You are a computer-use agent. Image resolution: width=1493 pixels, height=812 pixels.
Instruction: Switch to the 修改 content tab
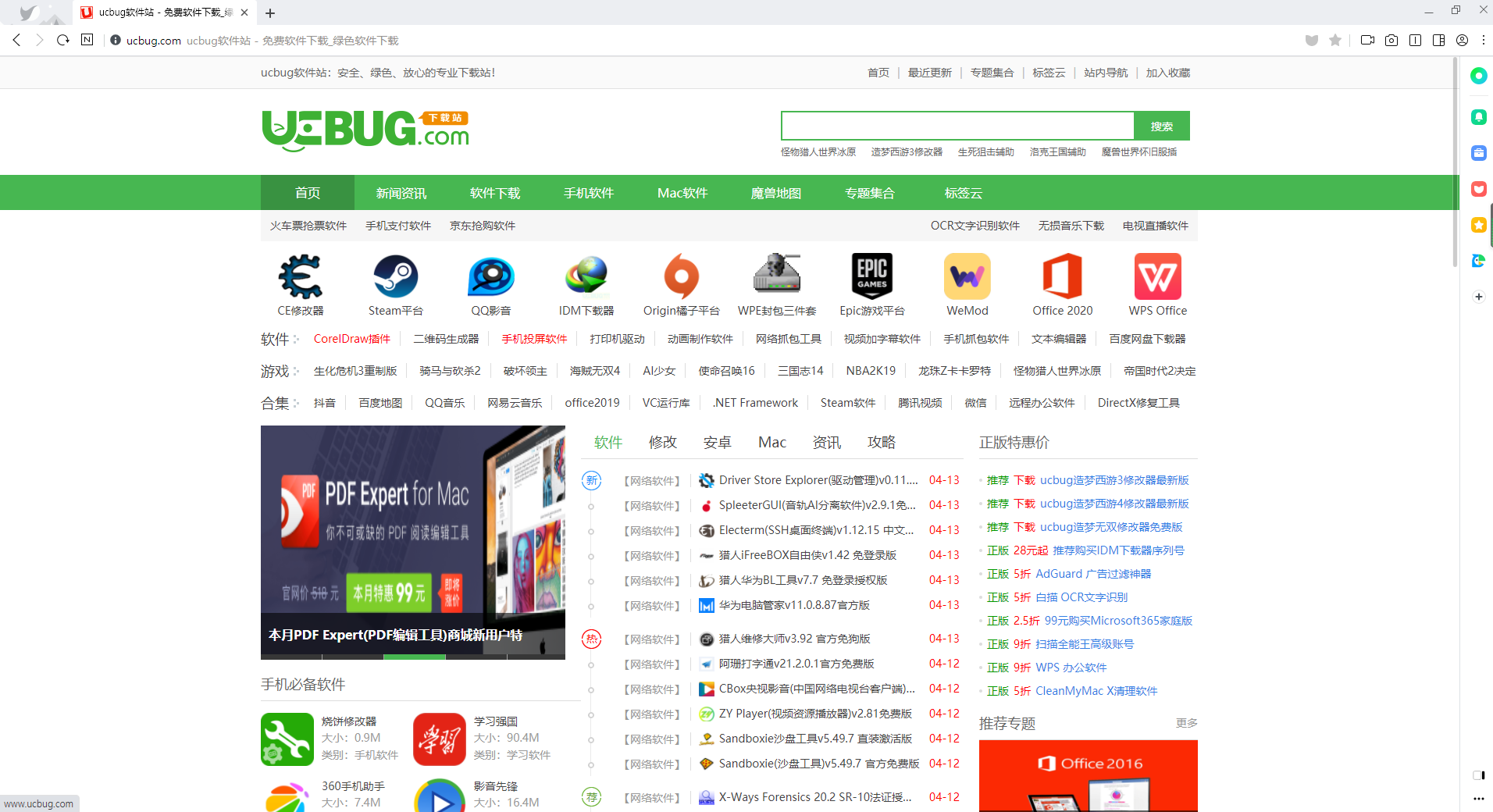click(663, 442)
